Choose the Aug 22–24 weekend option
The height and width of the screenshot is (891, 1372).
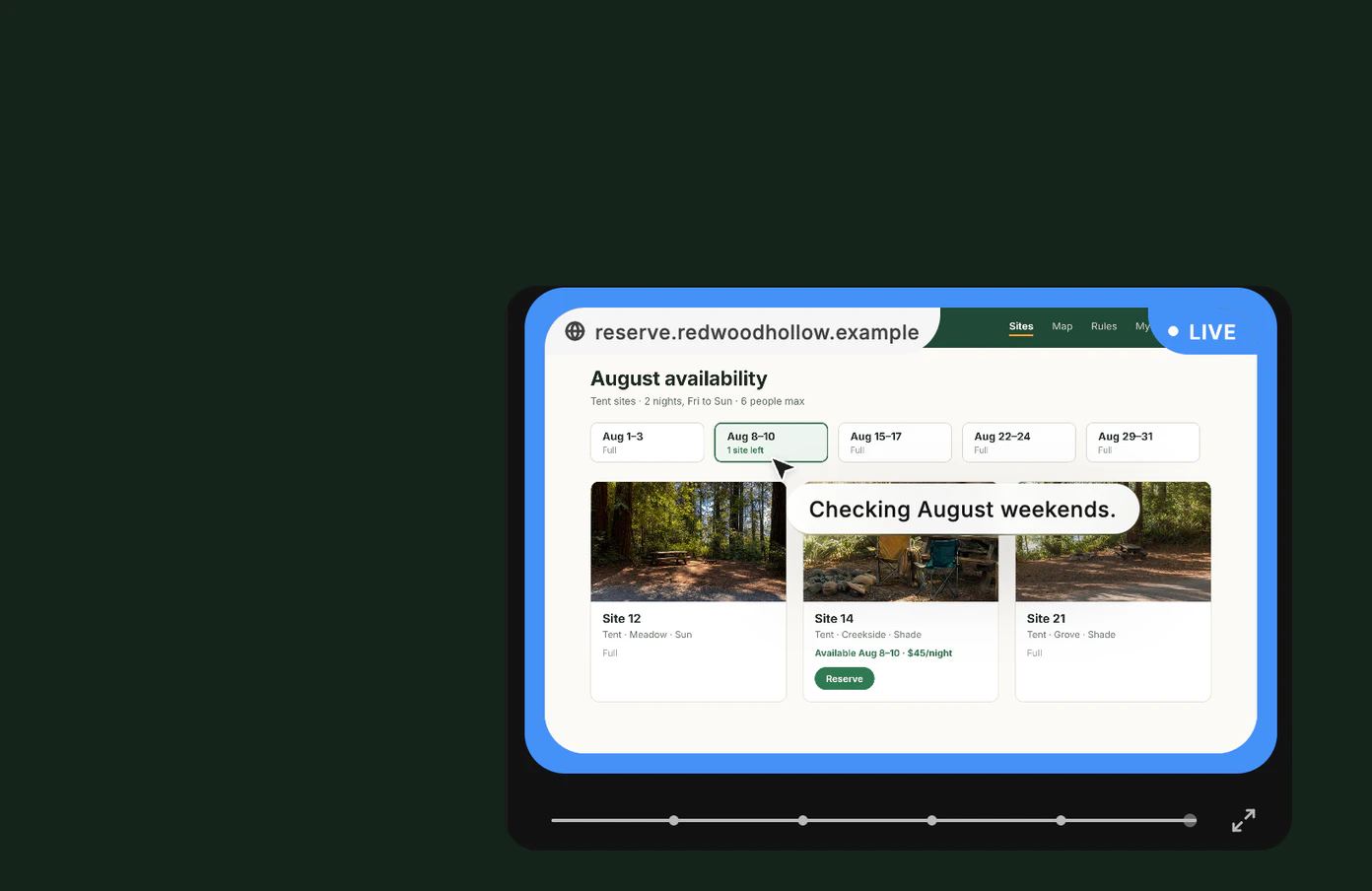(1019, 443)
